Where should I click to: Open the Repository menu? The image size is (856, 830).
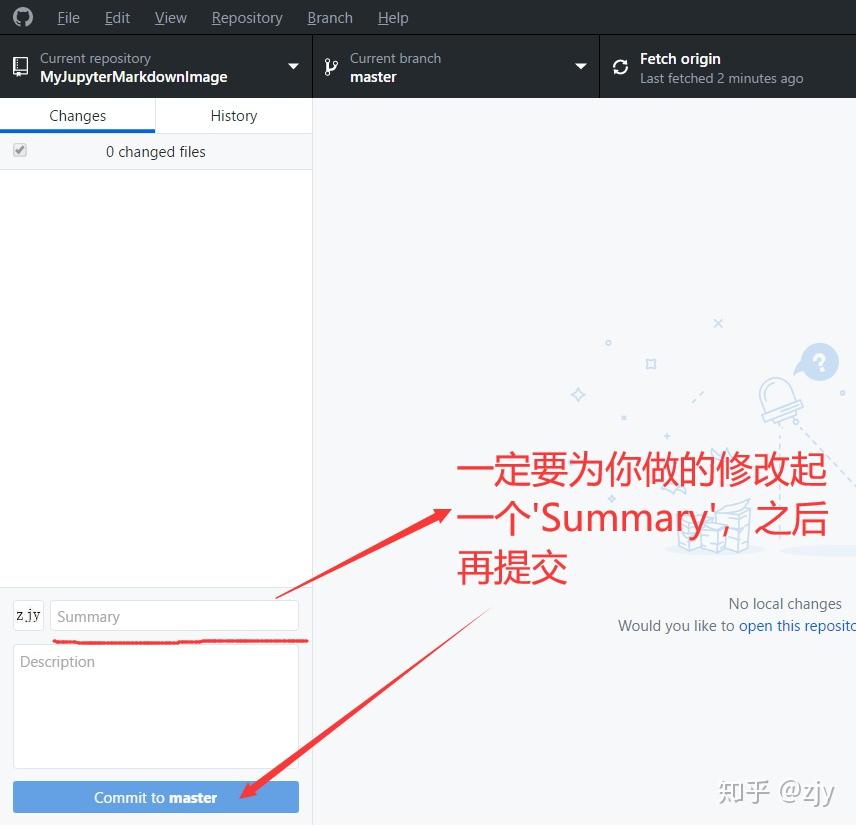click(246, 17)
